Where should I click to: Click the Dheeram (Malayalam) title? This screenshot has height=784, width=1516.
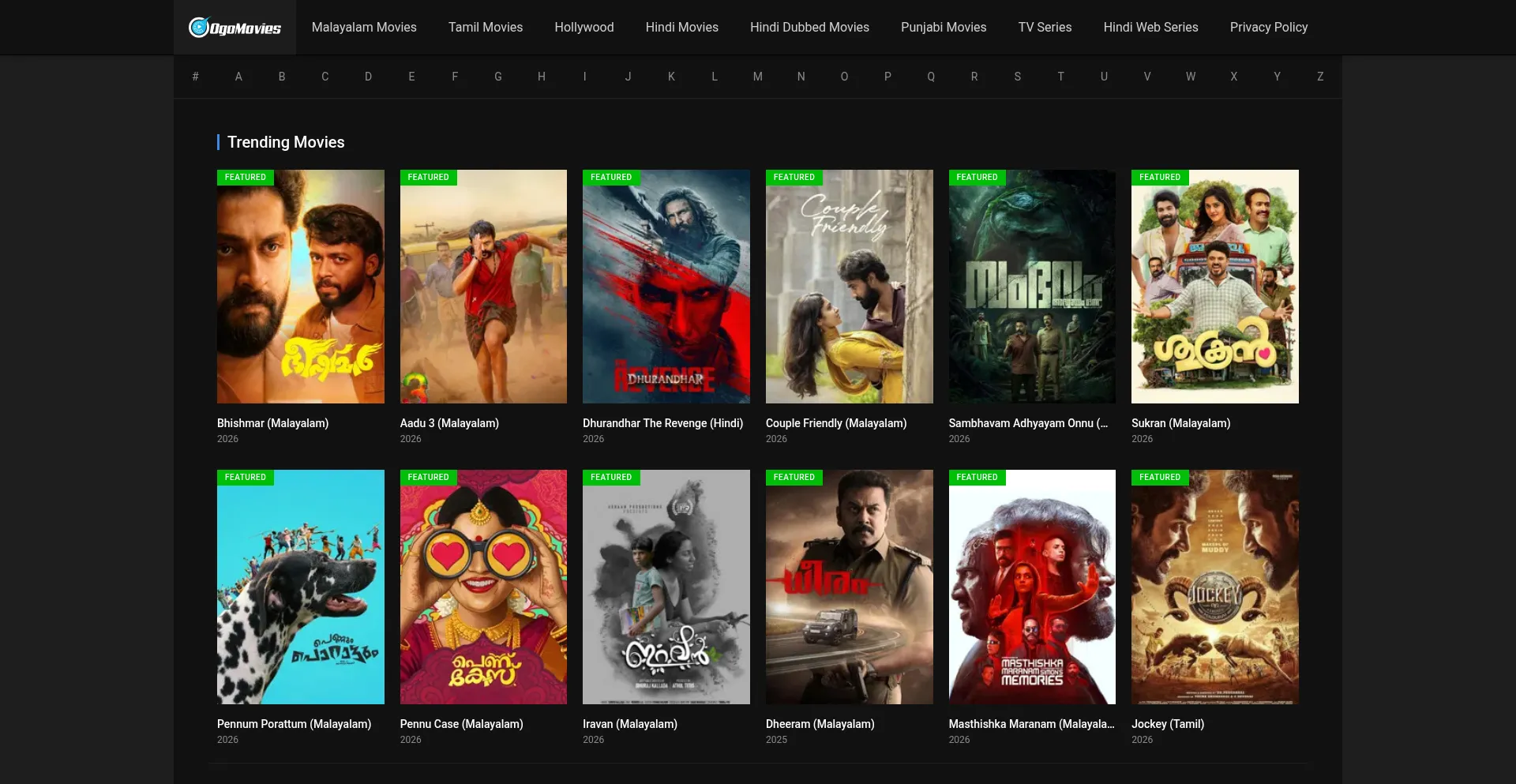tap(820, 724)
